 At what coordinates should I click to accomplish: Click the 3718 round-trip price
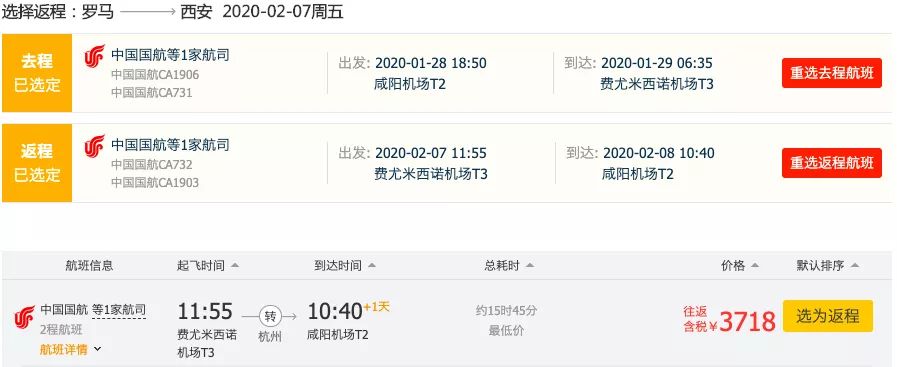pyautogui.click(x=747, y=322)
